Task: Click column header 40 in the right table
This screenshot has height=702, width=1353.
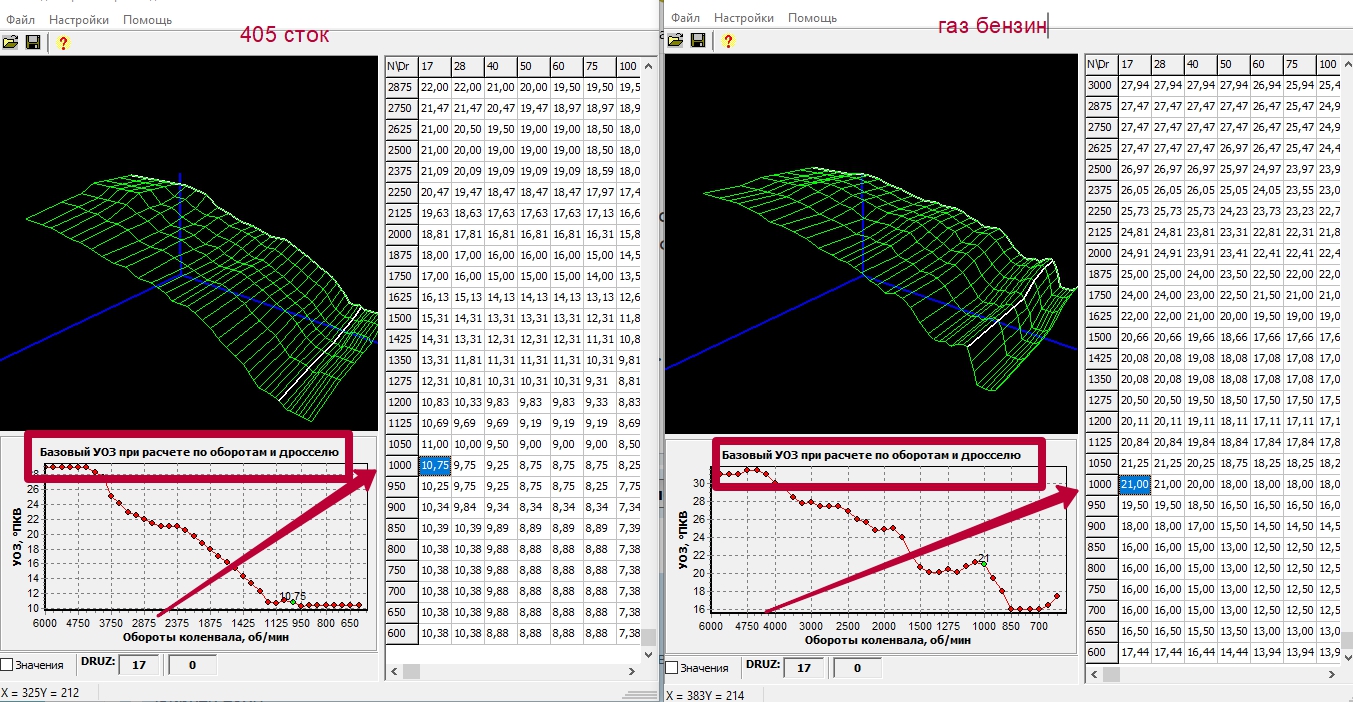Action: (1201, 64)
